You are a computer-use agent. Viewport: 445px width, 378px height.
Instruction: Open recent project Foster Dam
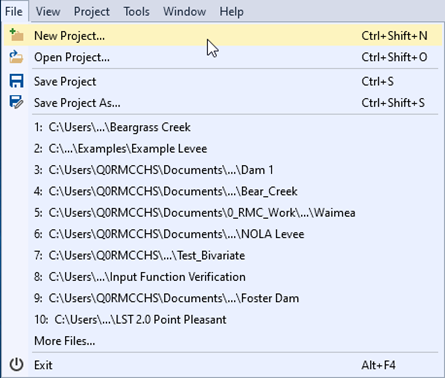tap(223, 298)
